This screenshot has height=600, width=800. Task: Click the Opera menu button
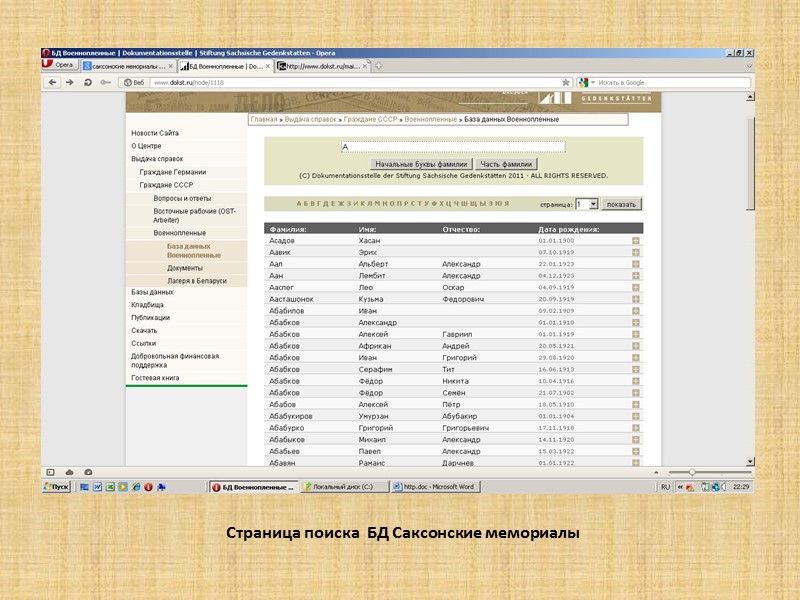tap(59, 65)
